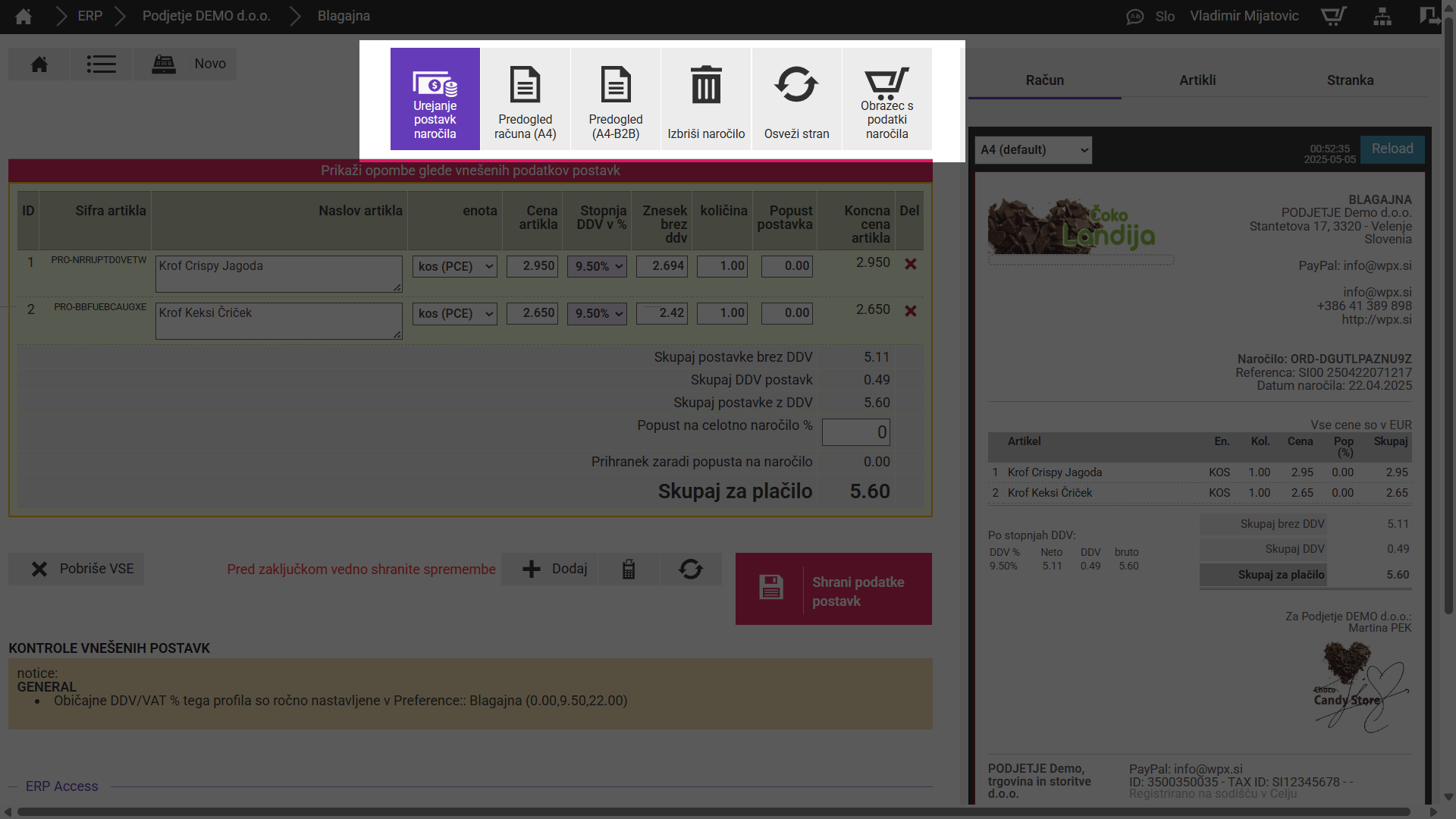Viewport: 1456px width, 819px height.
Task: Click the Shrani podatke postavk button
Action: click(833, 589)
